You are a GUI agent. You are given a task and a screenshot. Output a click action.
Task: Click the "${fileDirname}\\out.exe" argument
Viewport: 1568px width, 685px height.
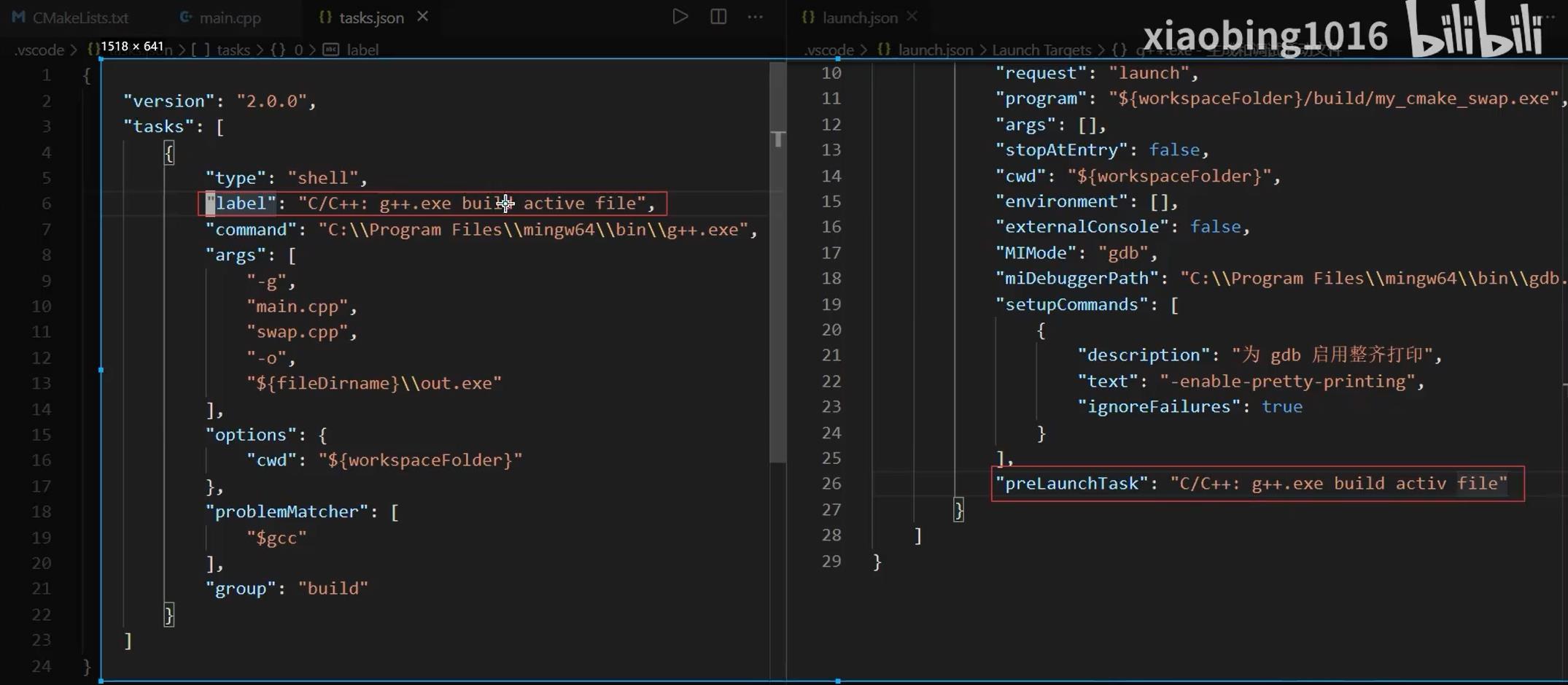pyautogui.click(x=374, y=383)
